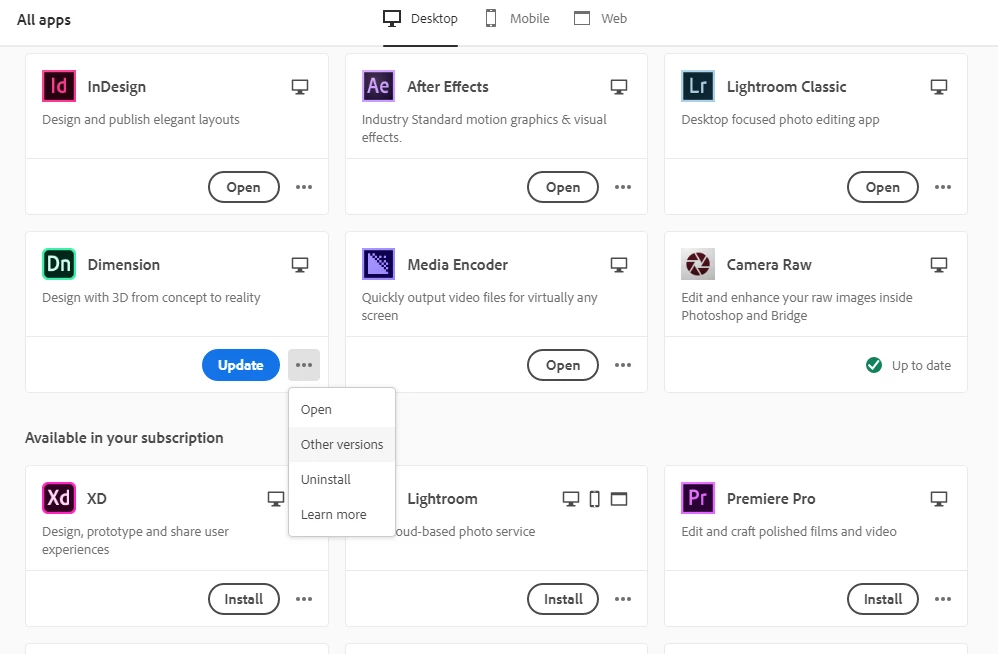Click the mobile platform icon on Lightroom card
This screenshot has height=654, width=998.
(x=594, y=499)
